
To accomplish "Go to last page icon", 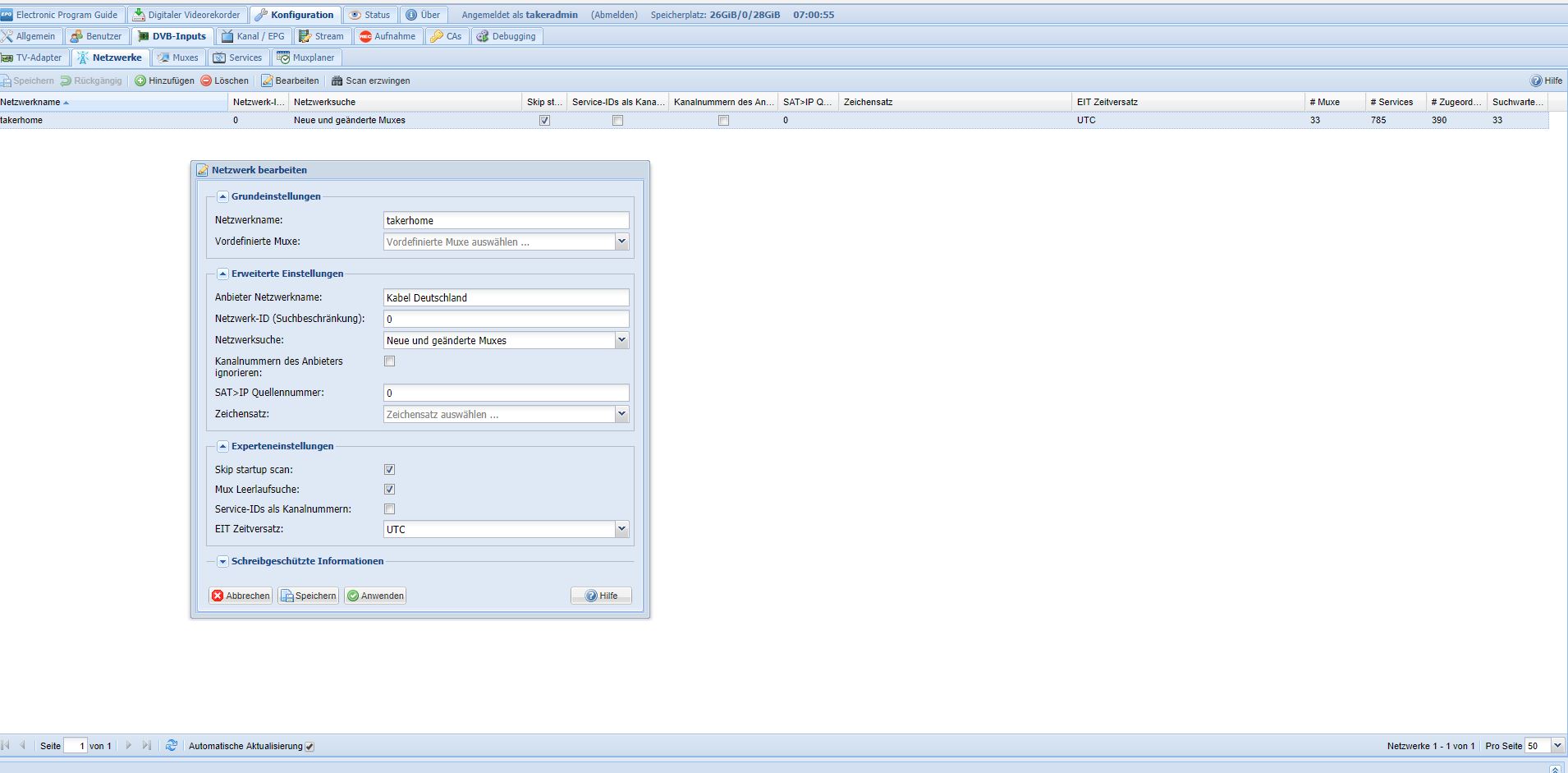I will [x=147, y=745].
